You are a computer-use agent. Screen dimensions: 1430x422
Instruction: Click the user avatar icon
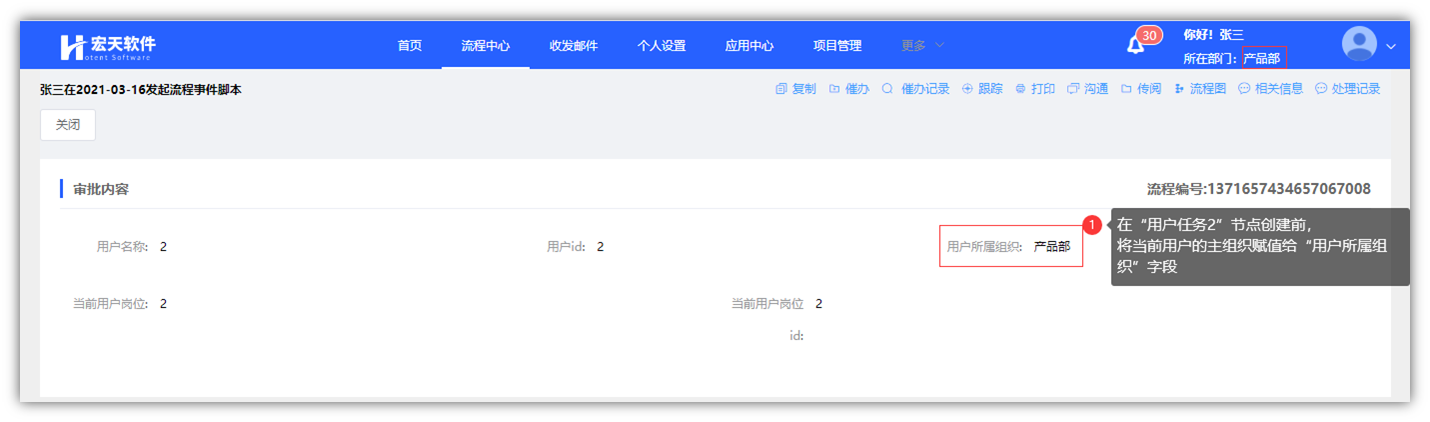pos(1359,45)
